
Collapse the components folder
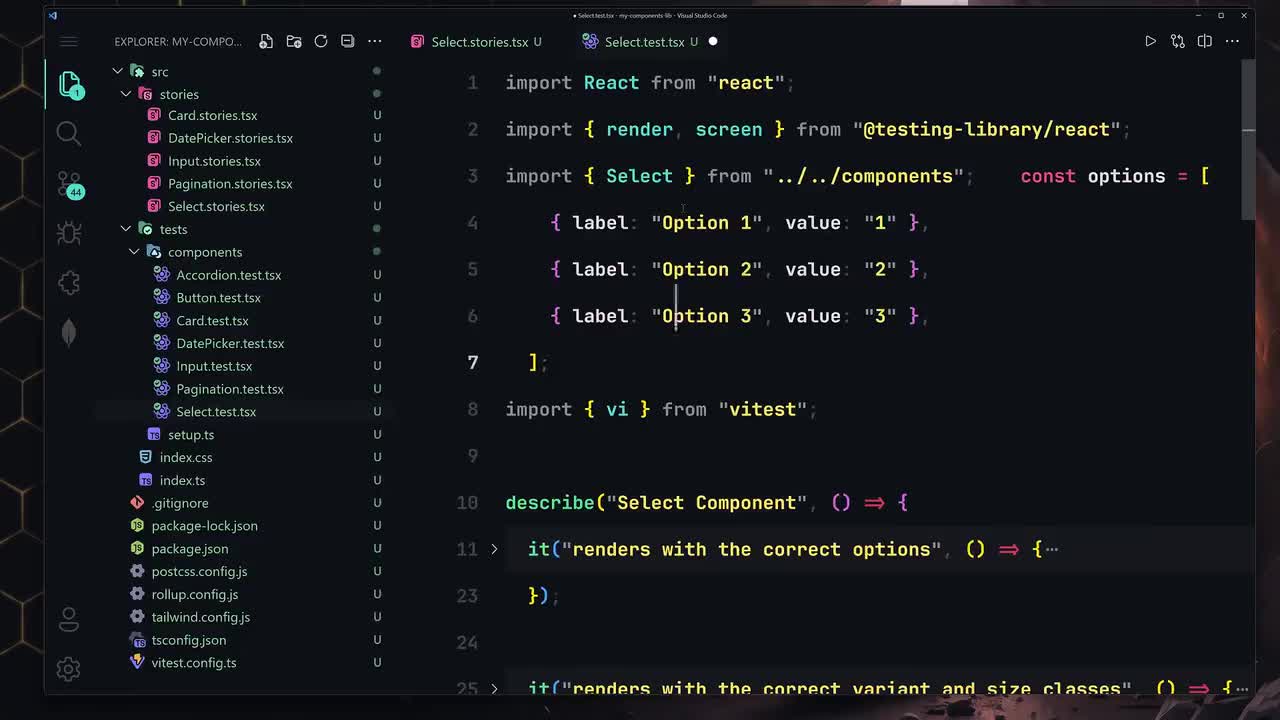coord(134,252)
